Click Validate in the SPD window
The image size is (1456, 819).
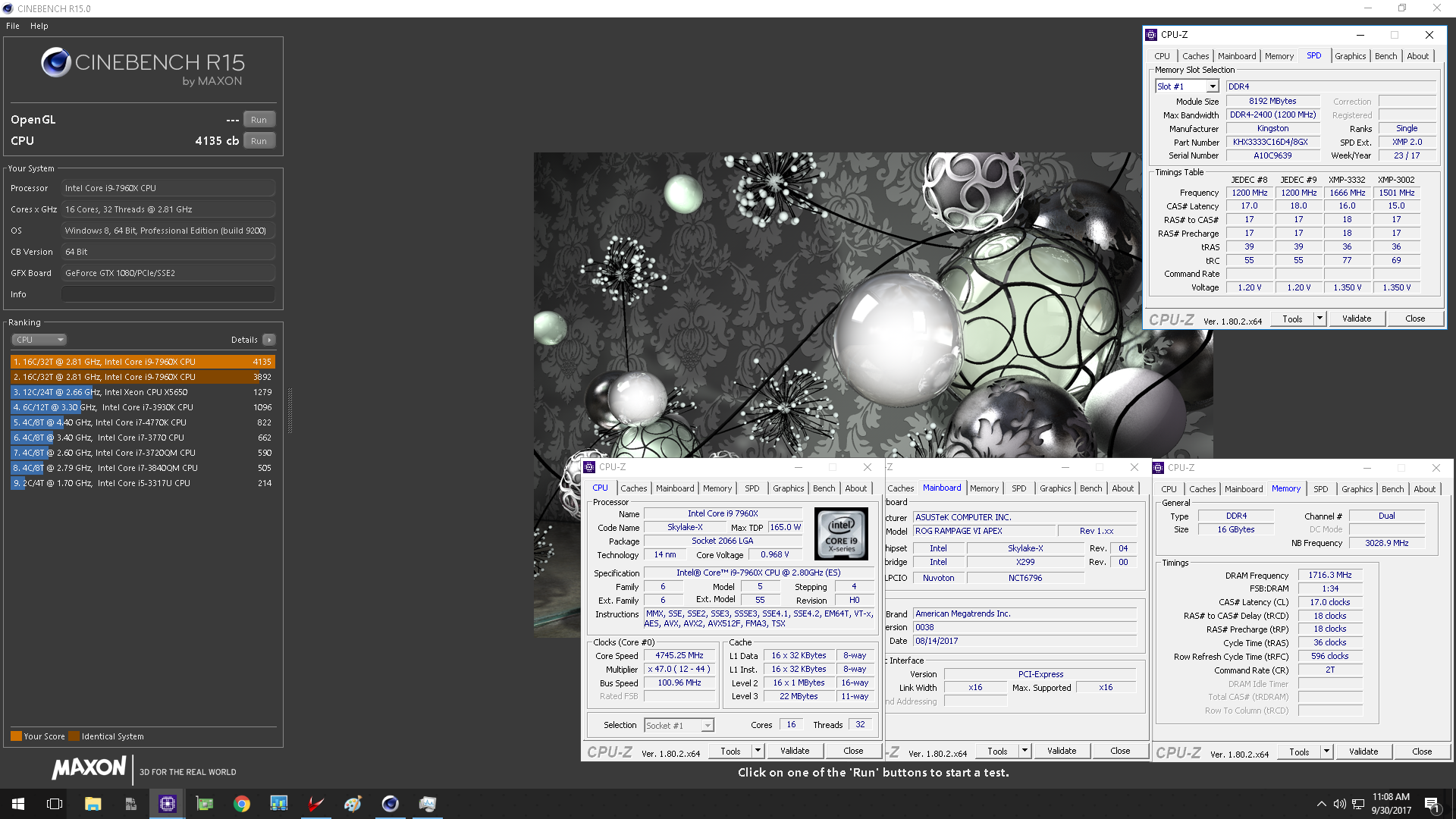click(1357, 318)
